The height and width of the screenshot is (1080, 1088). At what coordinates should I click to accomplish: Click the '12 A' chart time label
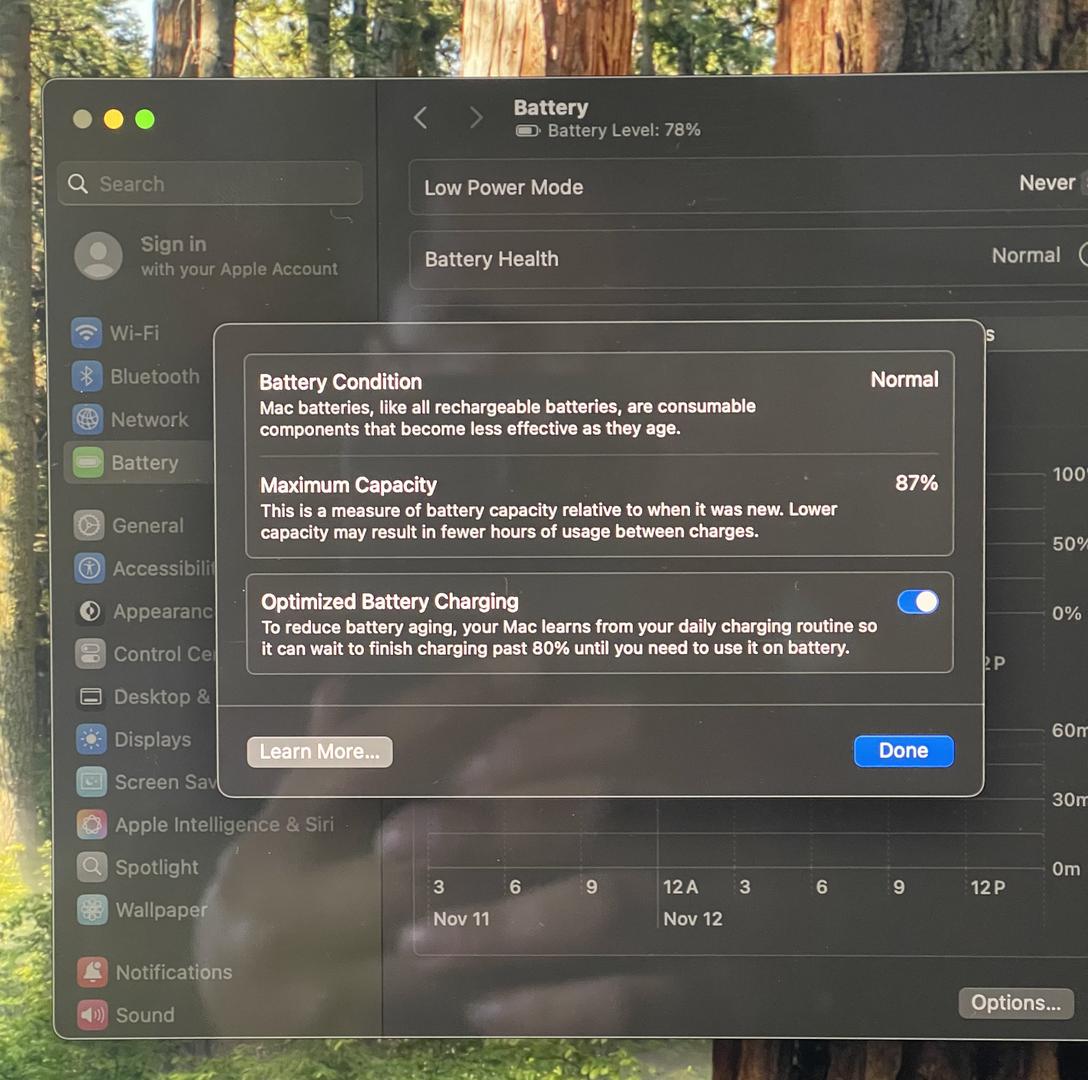[x=681, y=887]
